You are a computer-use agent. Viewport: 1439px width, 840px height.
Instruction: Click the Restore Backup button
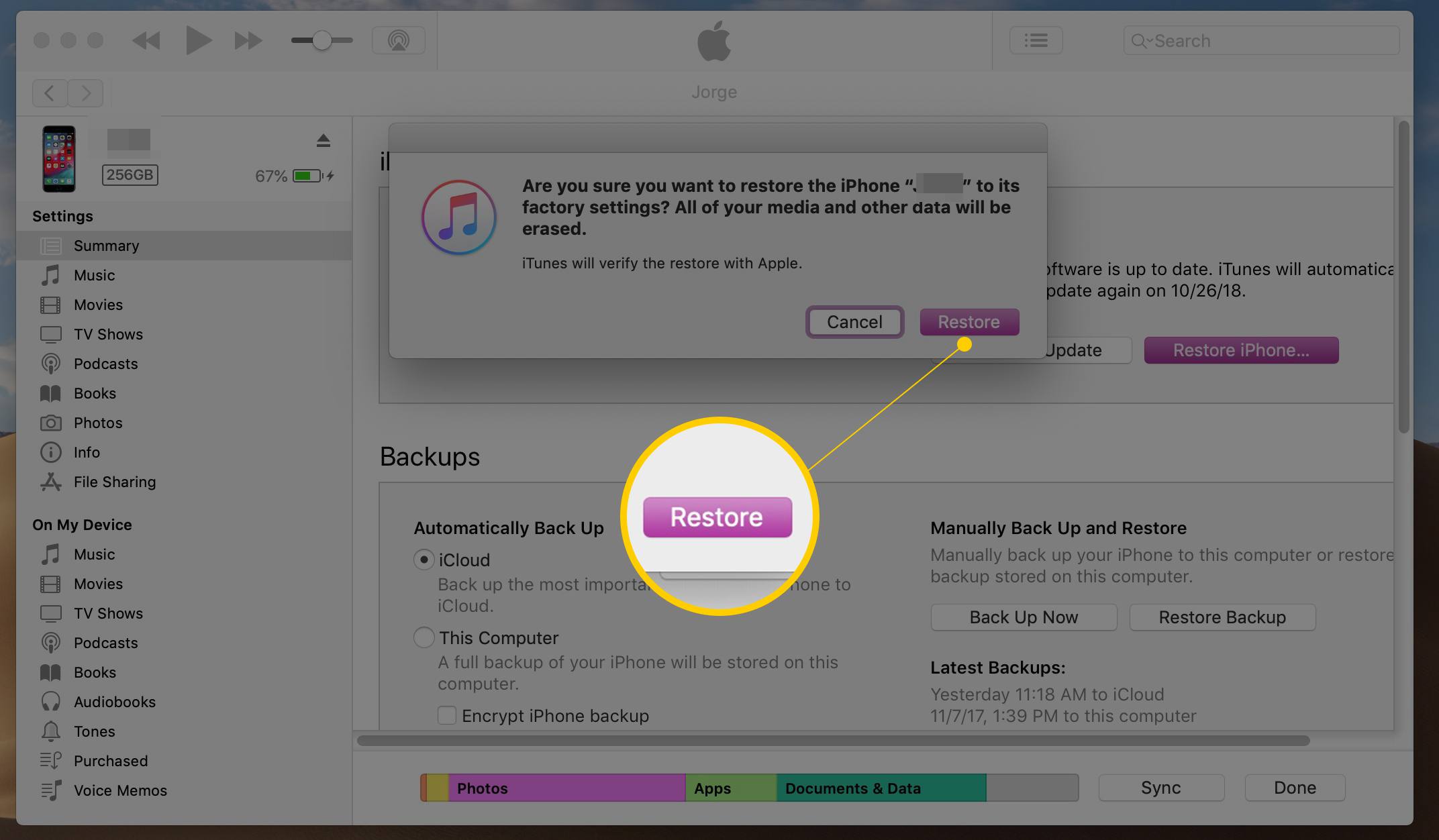point(1222,617)
